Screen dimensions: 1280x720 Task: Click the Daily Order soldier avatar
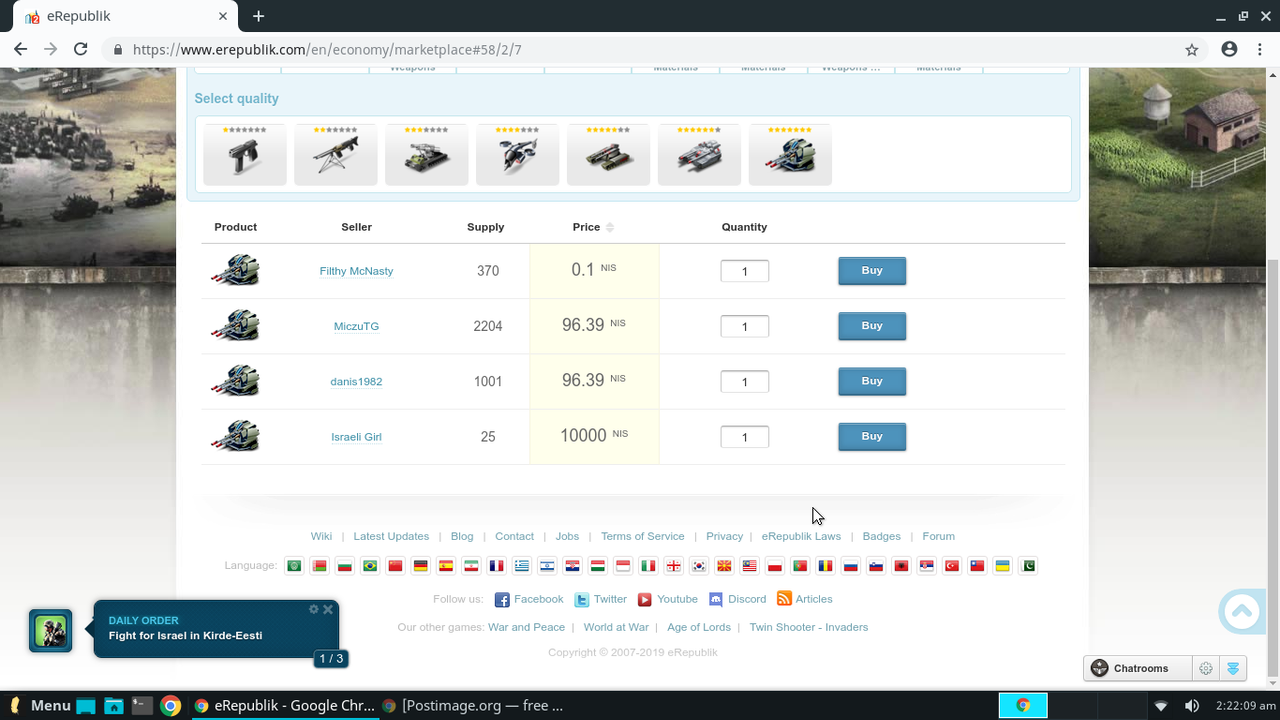(50, 631)
